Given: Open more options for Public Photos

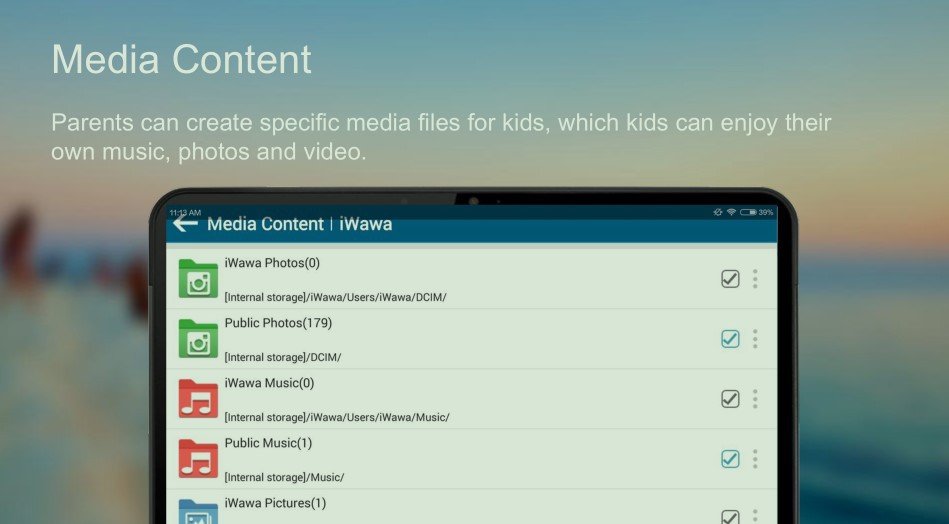Looking at the screenshot, I should 755,339.
